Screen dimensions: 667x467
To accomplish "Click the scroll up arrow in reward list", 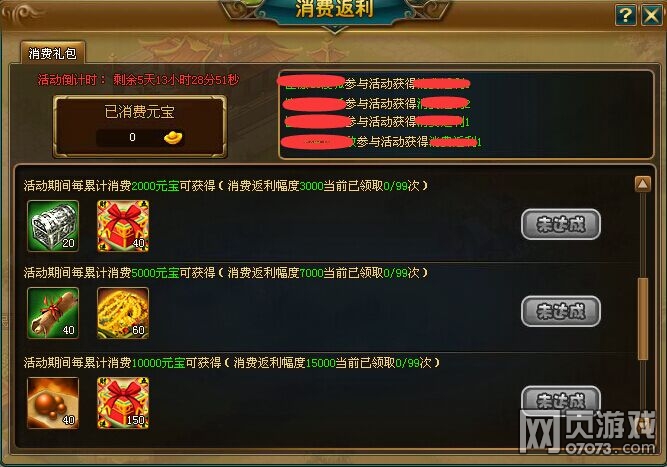I will (642, 184).
